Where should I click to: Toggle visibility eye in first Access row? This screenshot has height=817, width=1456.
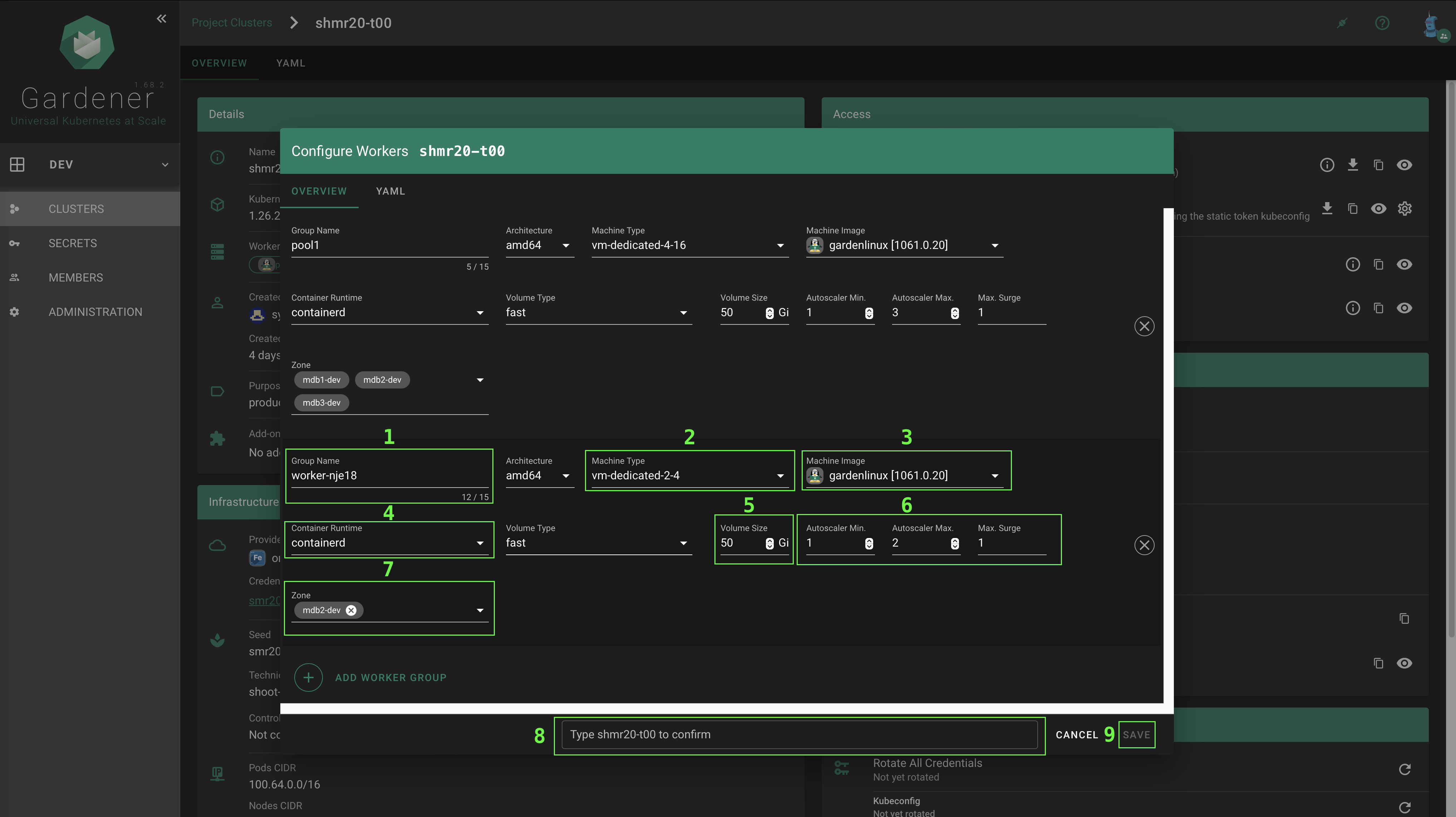1405,165
